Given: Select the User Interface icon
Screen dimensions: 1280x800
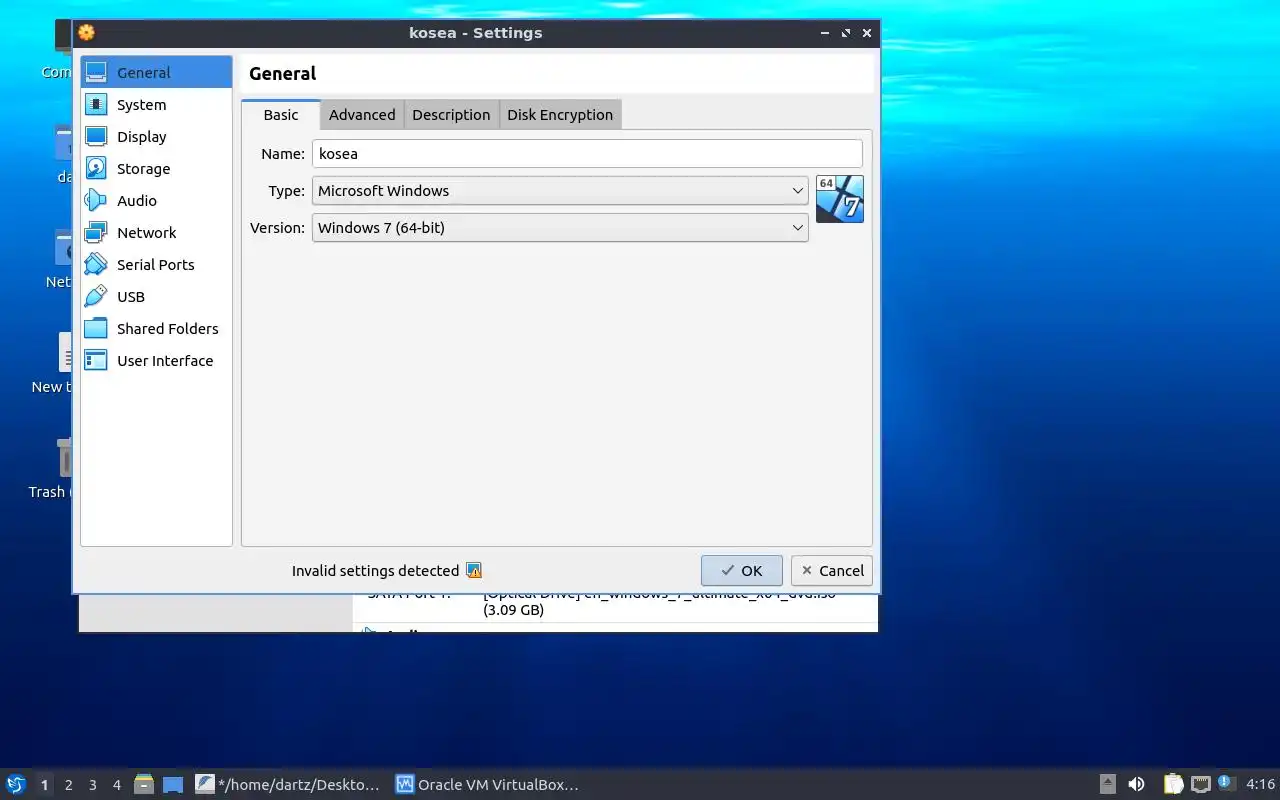Looking at the screenshot, I should [96, 360].
